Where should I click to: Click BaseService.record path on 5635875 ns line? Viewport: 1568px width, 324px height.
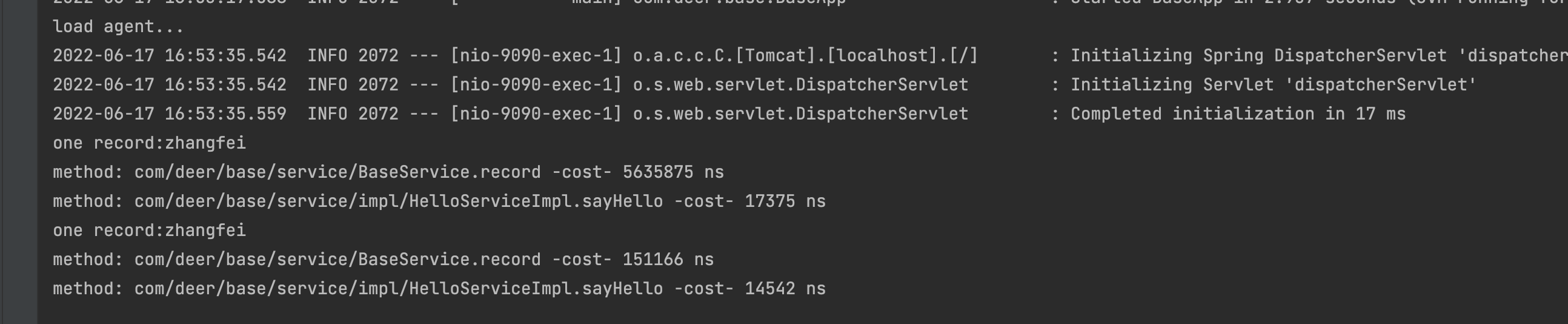coord(337,172)
